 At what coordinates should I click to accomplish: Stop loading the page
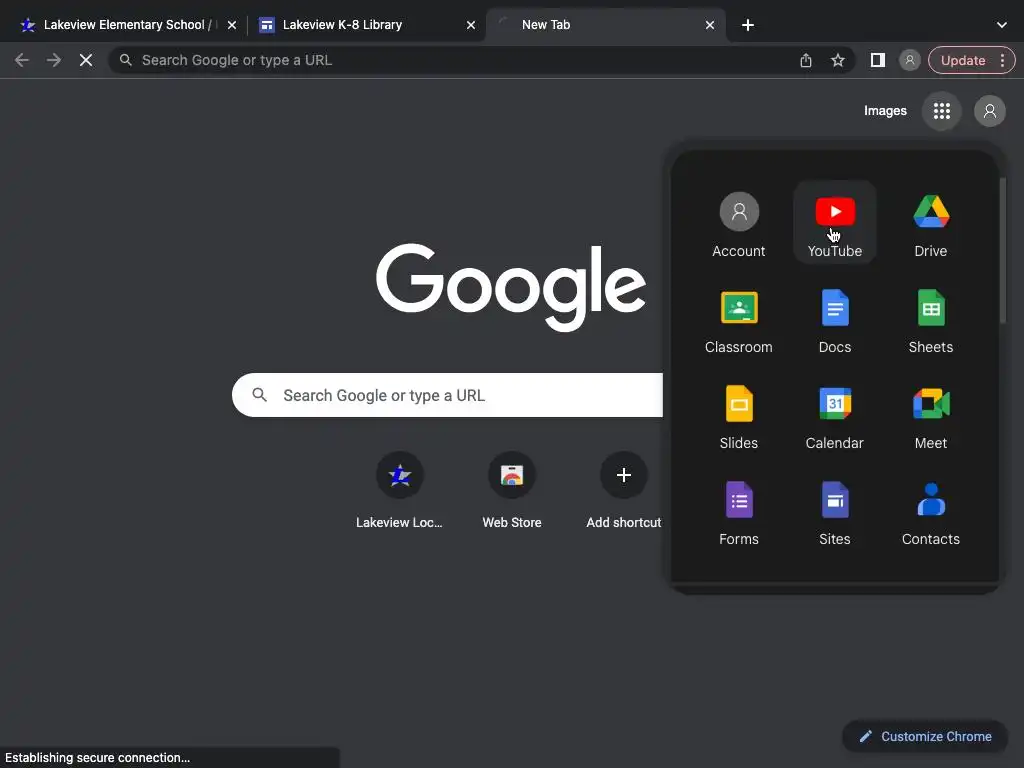[x=86, y=60]
